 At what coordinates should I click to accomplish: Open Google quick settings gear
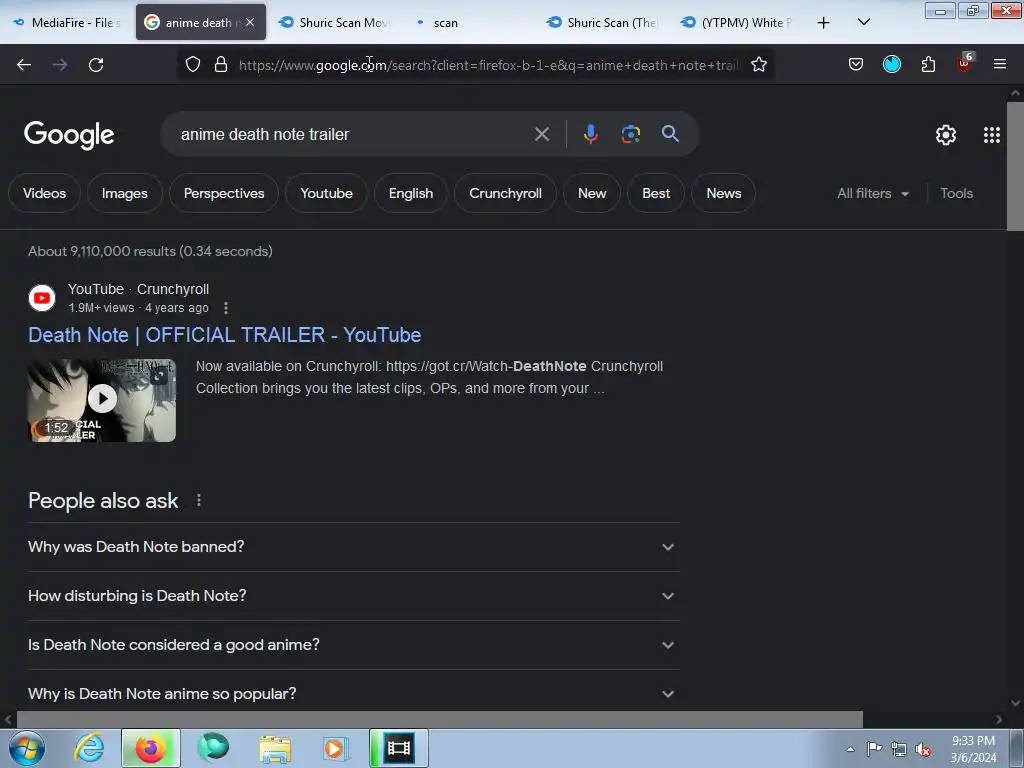[x=946, y=135]
